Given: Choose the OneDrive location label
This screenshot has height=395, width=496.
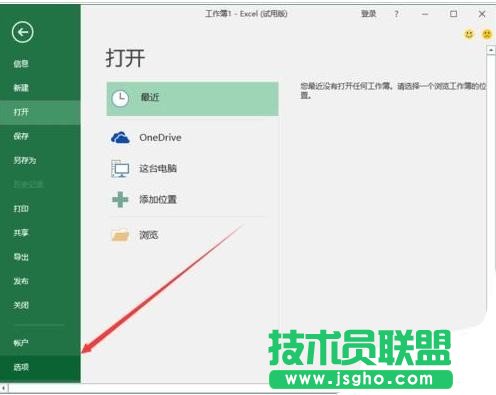Looking at the screenshot, I should pyautogui.click(x=160, y=137).
